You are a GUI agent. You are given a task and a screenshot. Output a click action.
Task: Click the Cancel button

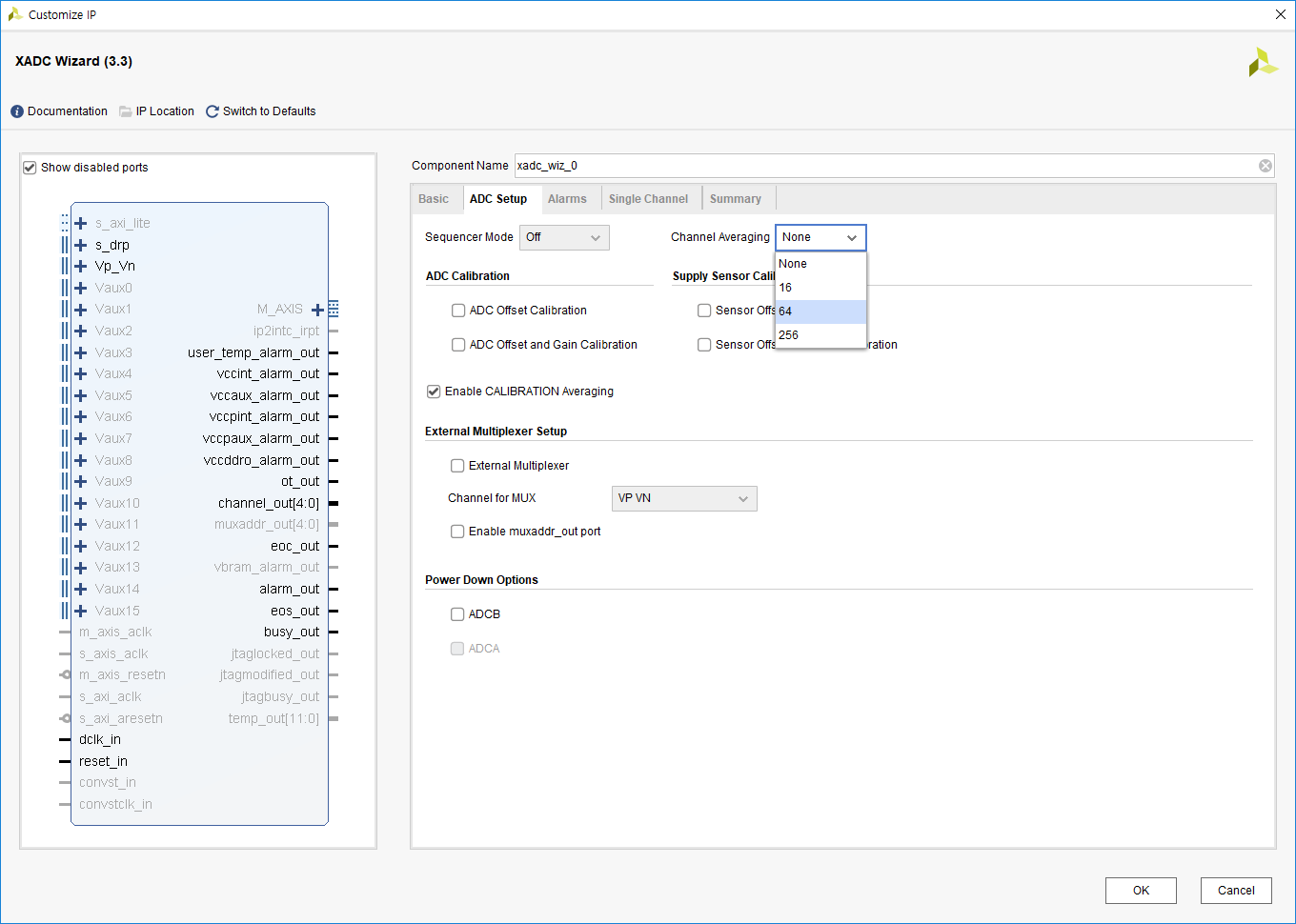point(1236,891)
